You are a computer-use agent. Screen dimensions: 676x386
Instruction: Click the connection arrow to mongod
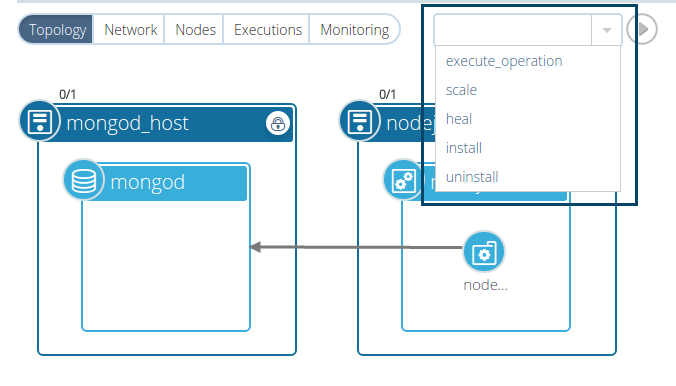tap(356, 247)
